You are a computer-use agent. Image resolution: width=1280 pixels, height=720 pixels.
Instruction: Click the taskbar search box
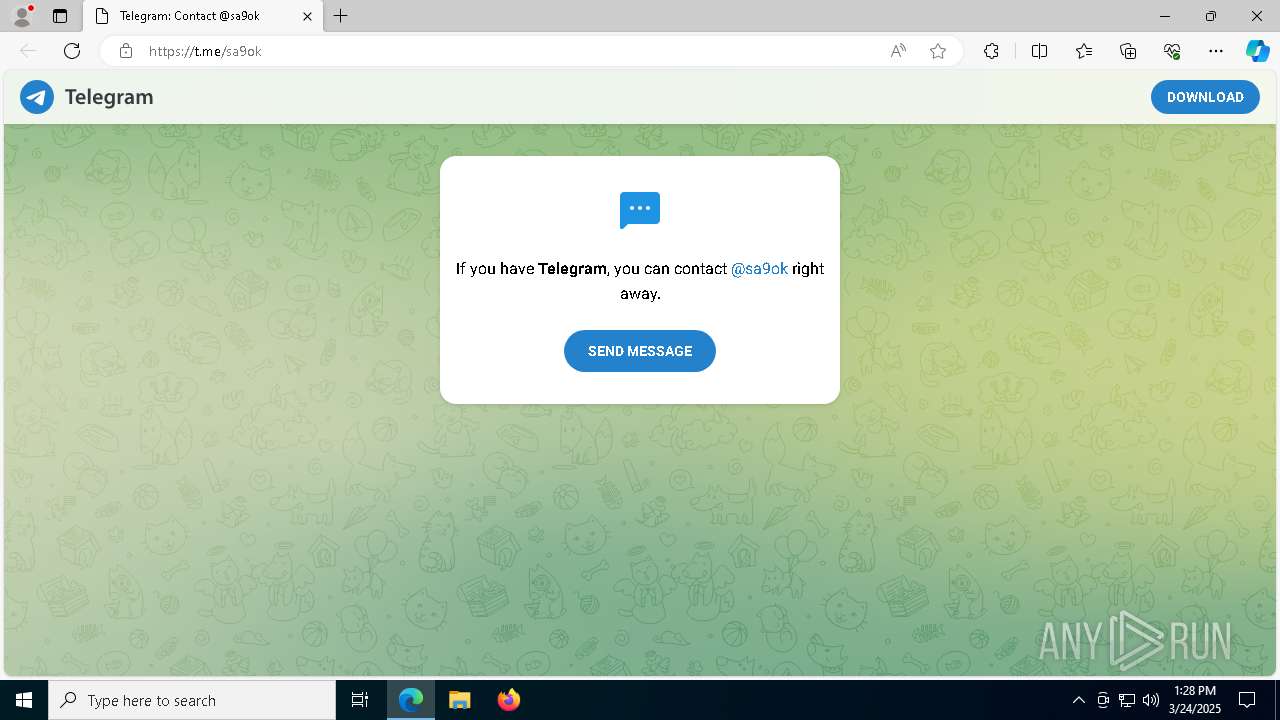[x=192, y=700]
